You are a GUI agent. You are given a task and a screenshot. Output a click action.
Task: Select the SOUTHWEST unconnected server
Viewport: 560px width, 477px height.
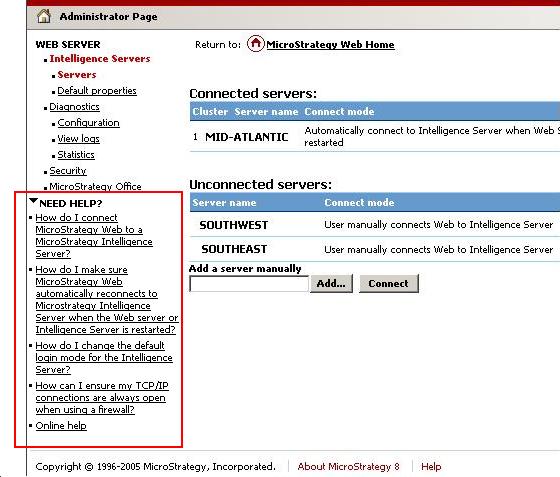234,225
